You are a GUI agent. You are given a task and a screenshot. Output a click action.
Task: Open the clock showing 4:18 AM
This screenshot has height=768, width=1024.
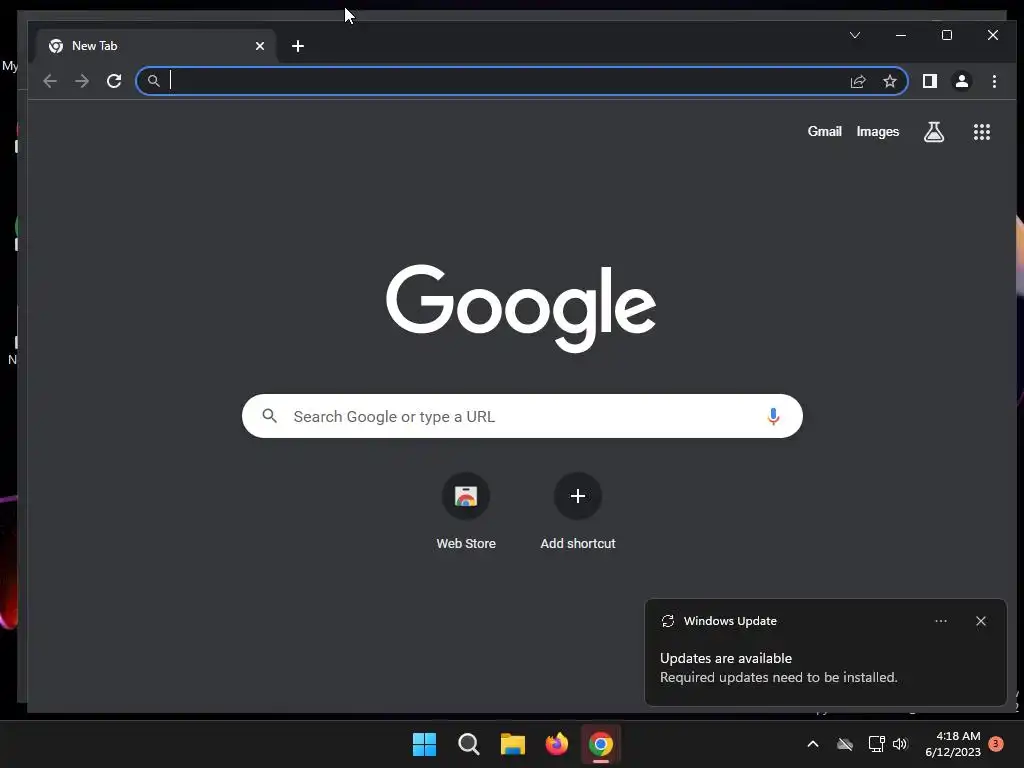[953, 744]
